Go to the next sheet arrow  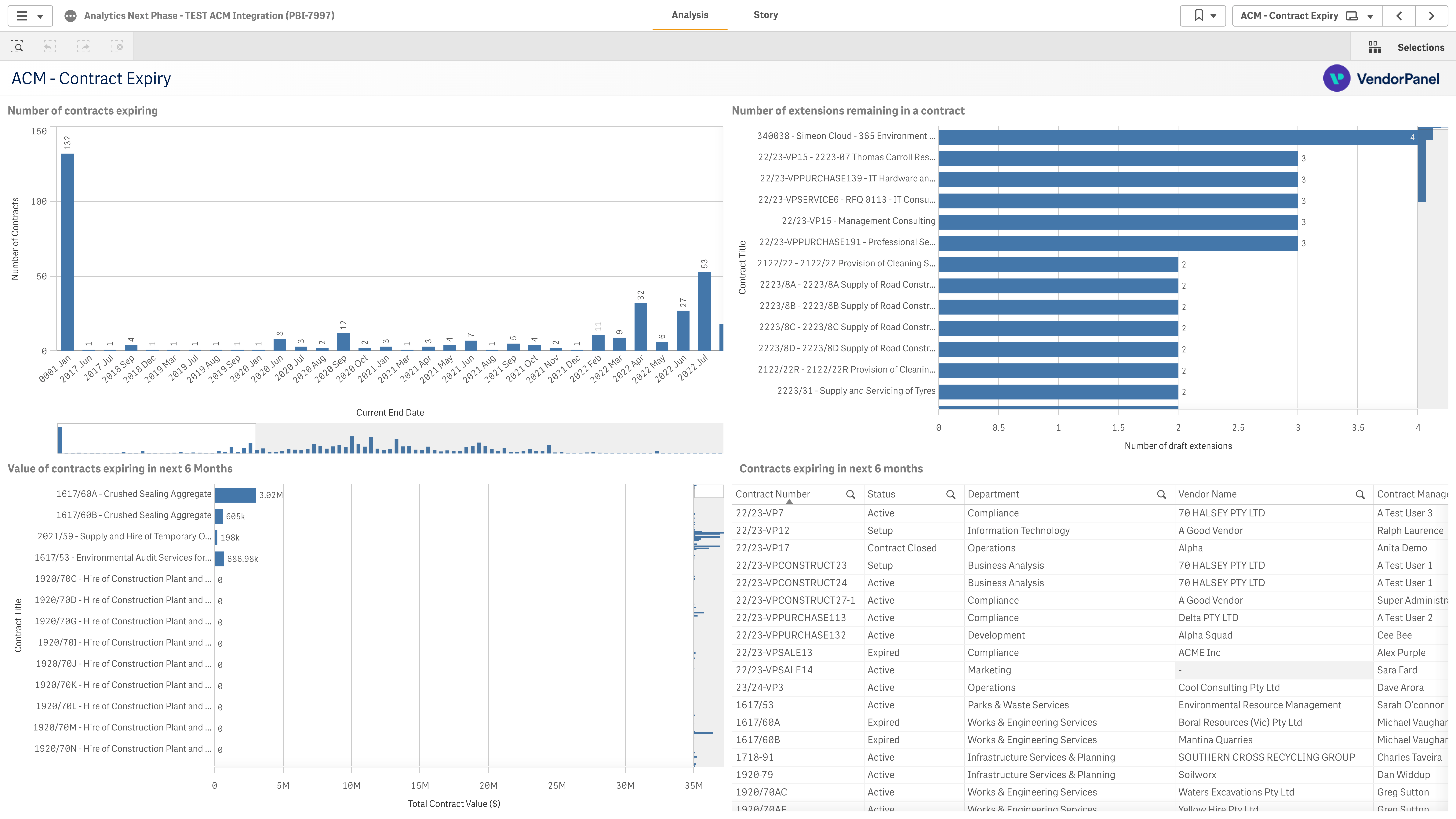1431,16
